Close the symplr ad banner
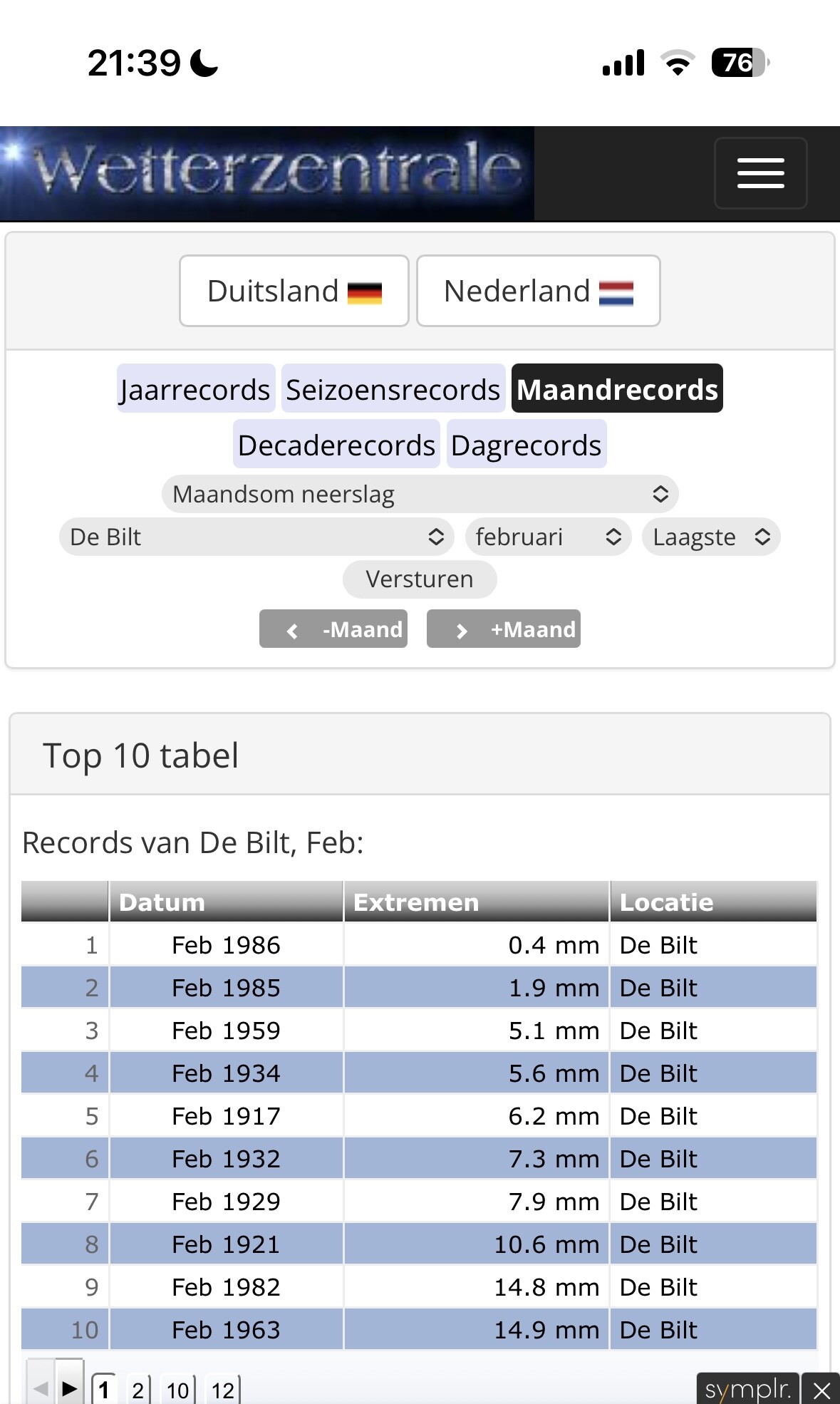 [x=821, y=1390]
